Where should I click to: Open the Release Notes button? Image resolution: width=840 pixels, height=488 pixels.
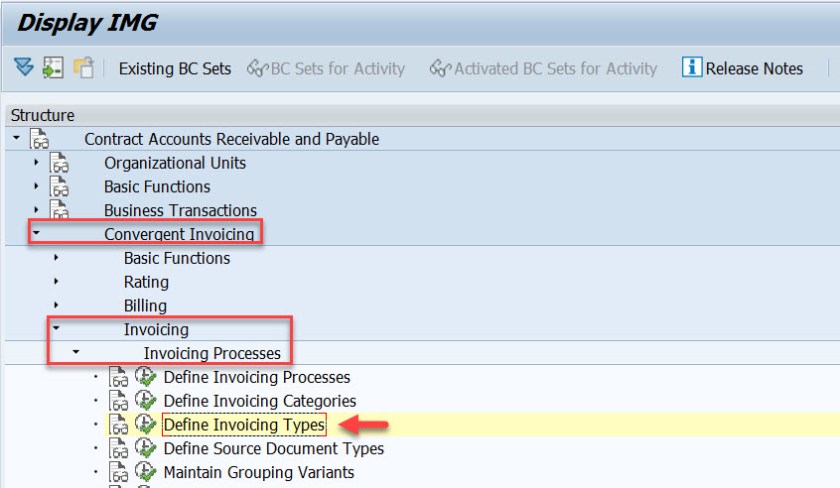point(753,69)
